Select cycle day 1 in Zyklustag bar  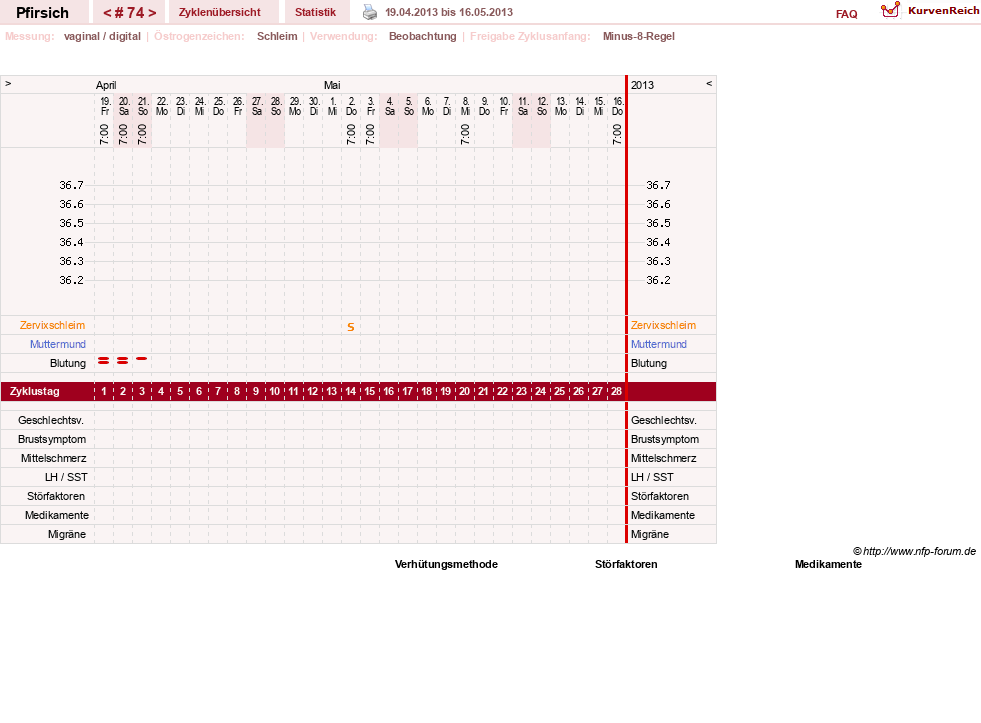104,392
